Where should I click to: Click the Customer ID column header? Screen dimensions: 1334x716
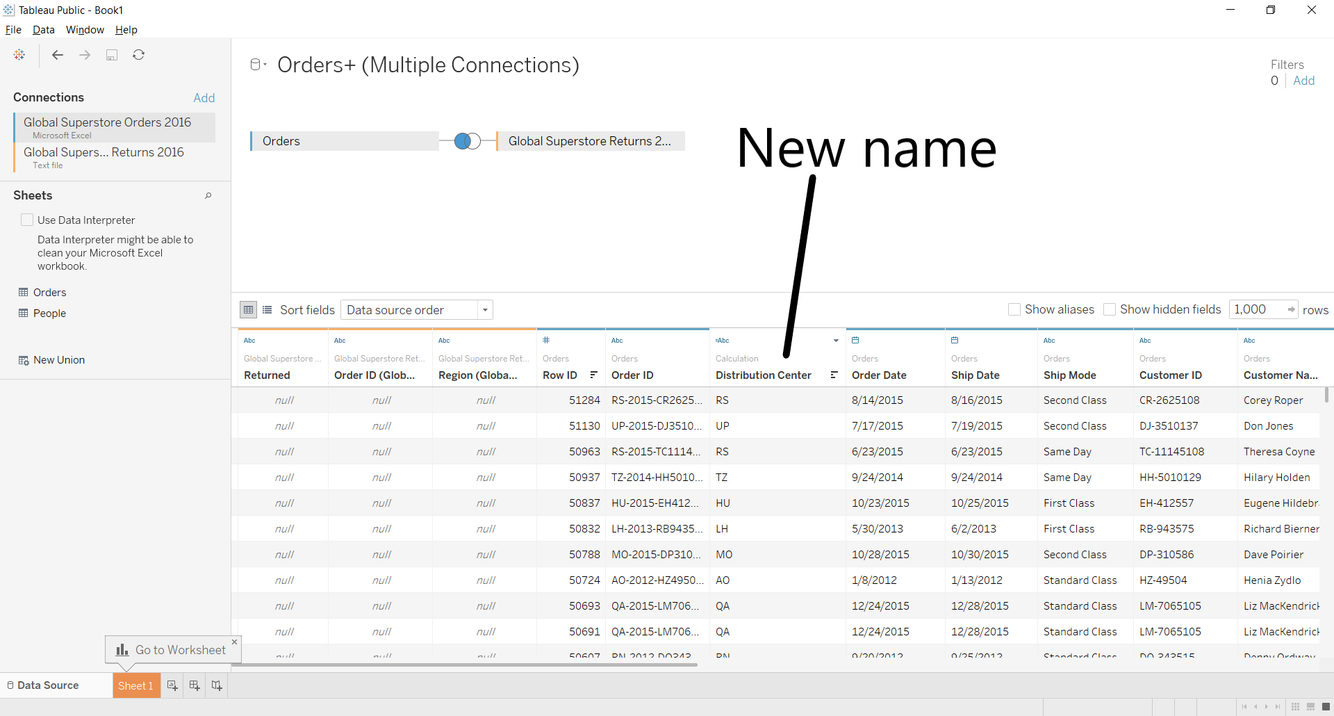pos(1170,375)
